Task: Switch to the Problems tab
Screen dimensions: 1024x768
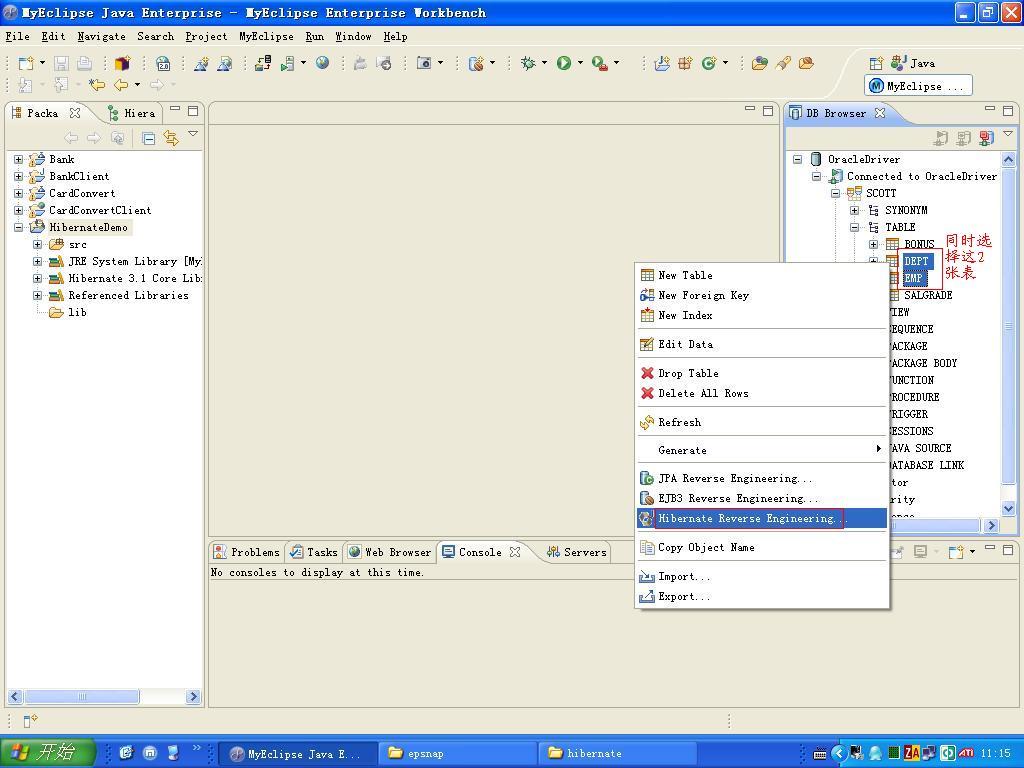Action: 247,552
